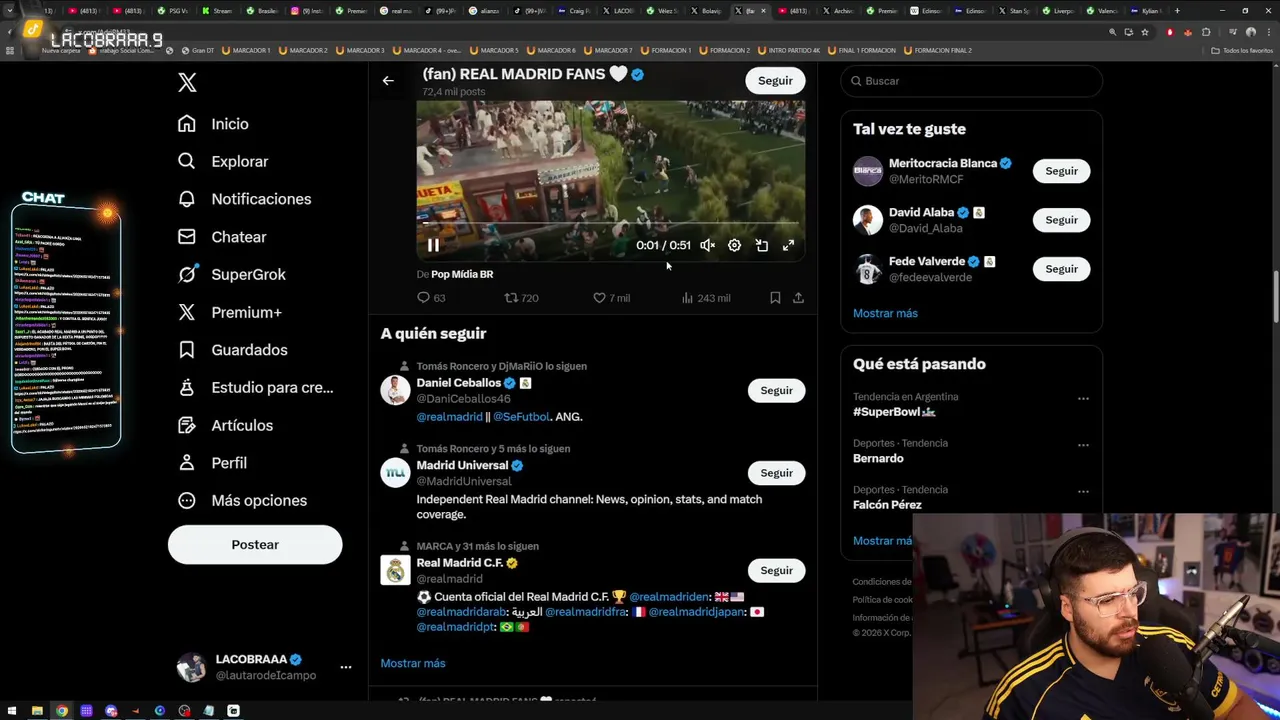The height and width of the screenshot is (720, 1280).
Task: Open Guardados bookmarks page
Action: tap(232, 350)
